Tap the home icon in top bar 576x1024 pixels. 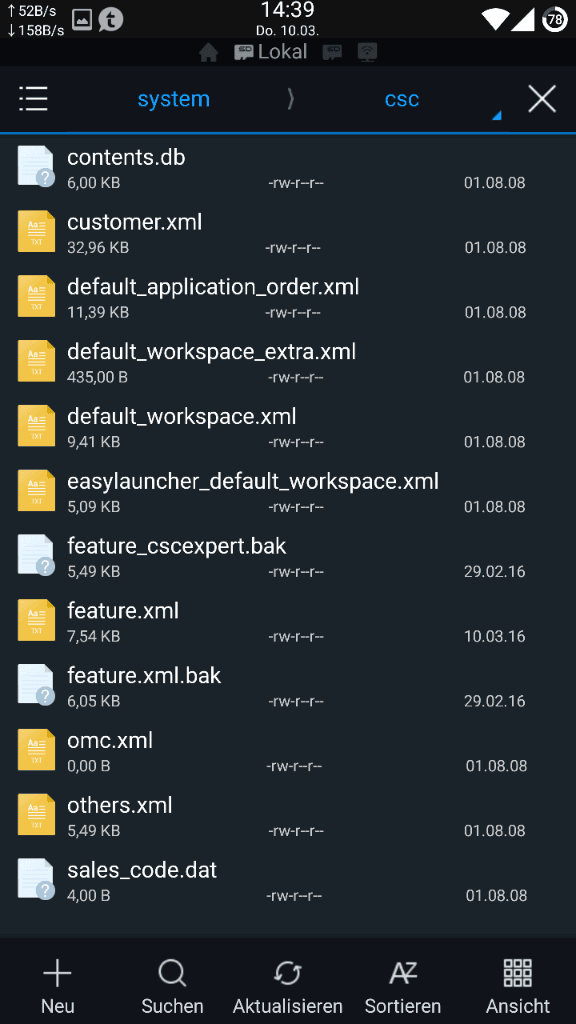tap(208, 52)
